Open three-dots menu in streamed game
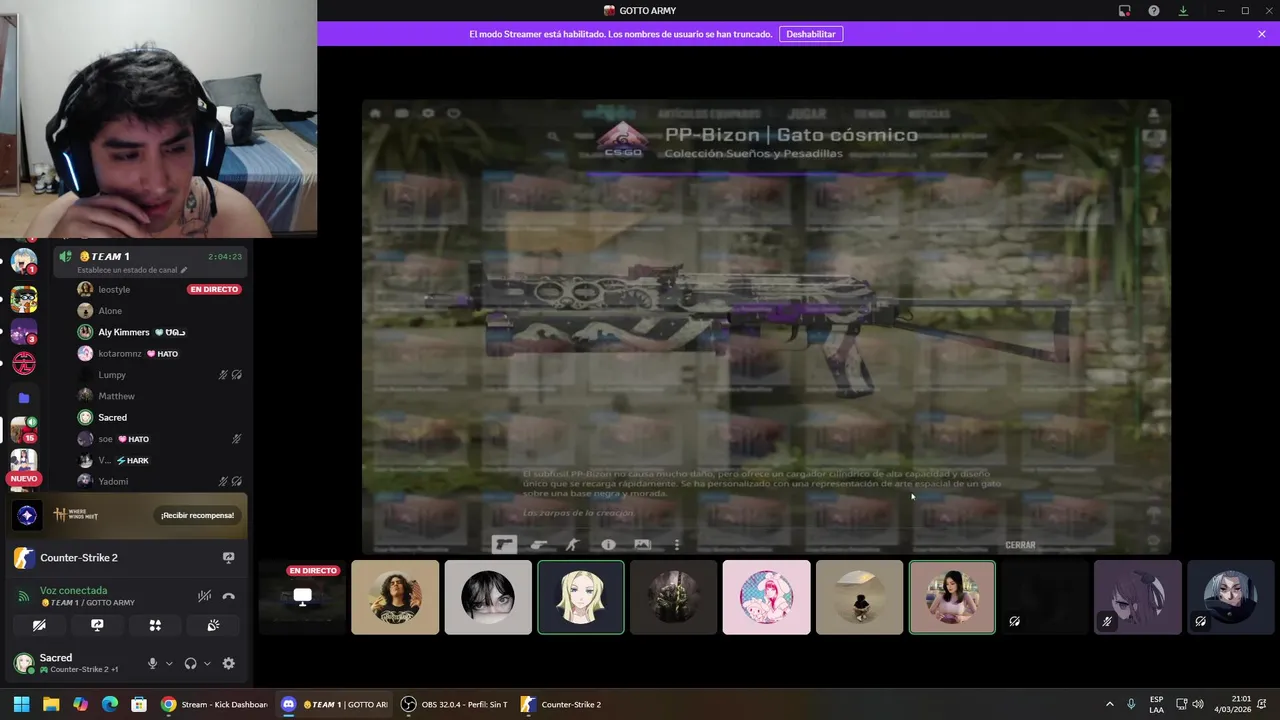This screenshot has width=1280, height=720. [677, 545]
